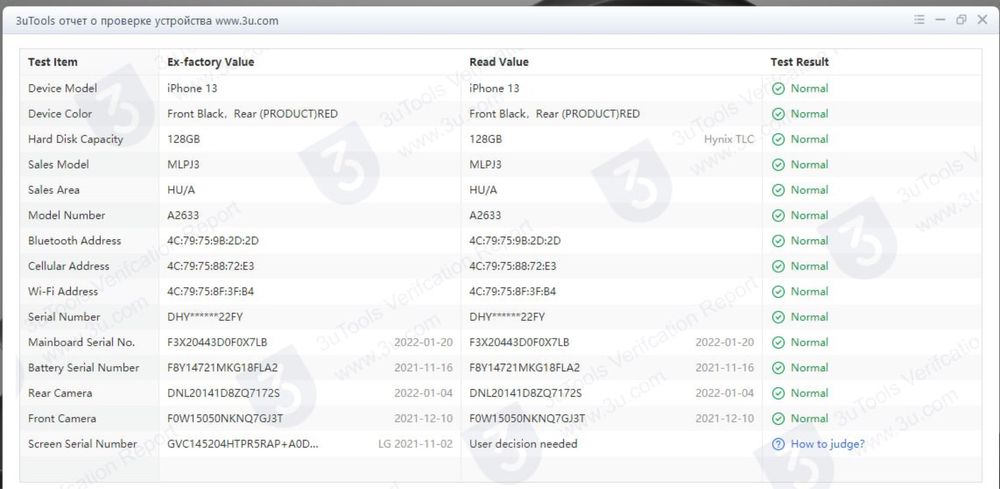The height and width of the screenshot is (489, 1000).
Task: Click the green check icon in Model Number row
Action: [778, 215]
